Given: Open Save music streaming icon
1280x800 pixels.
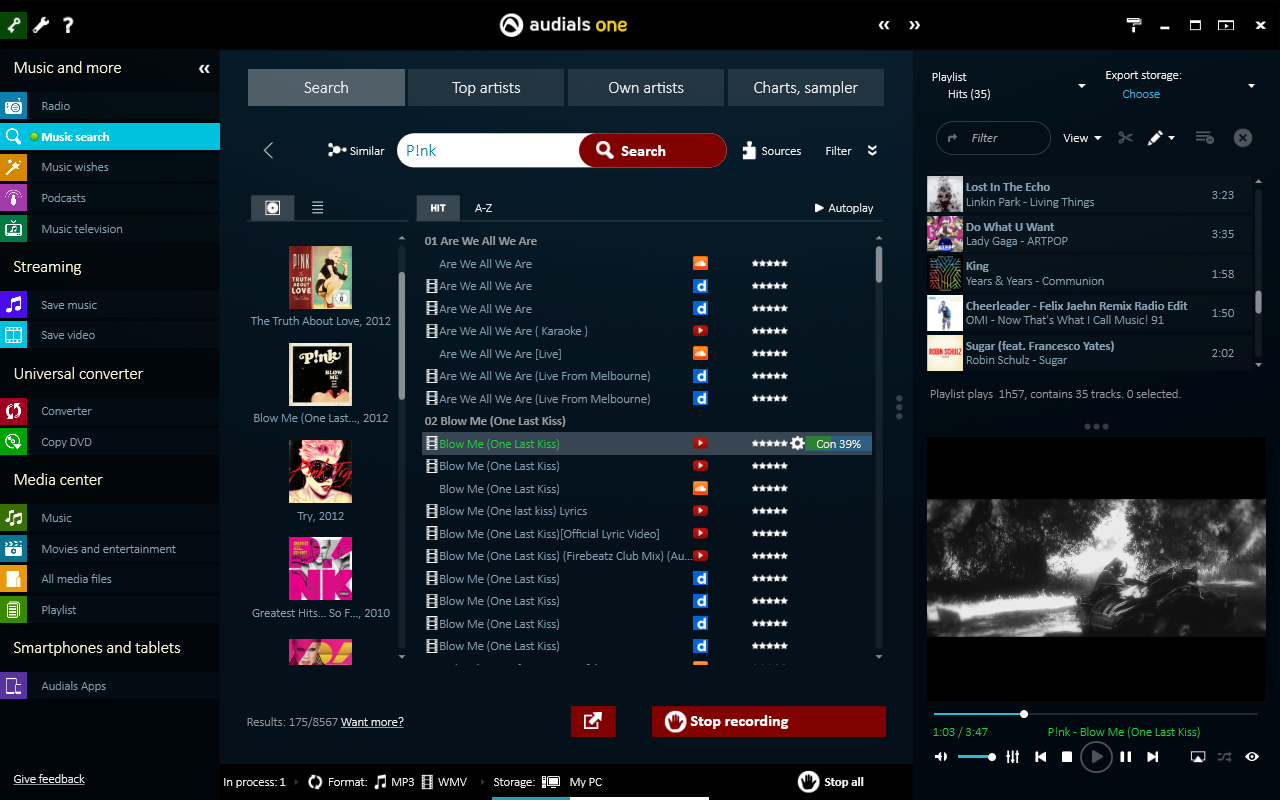Looking at the screenshot, I should [14, 305].
